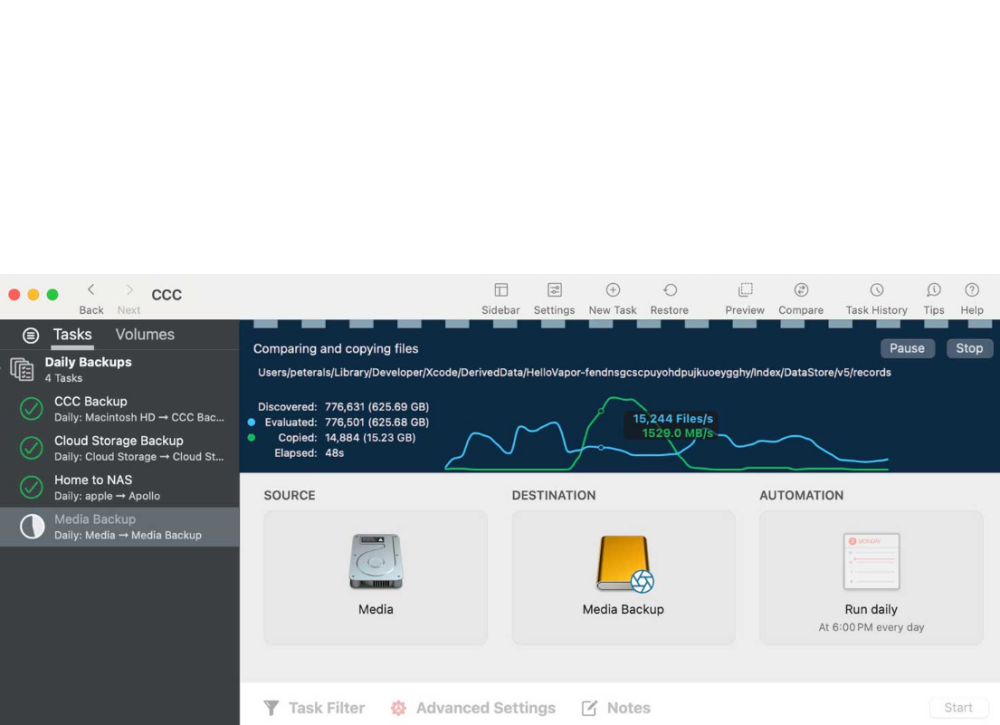Click the Task Filter funnel icon
Viewport: 1000px width, 725px height.
[271, 708]
